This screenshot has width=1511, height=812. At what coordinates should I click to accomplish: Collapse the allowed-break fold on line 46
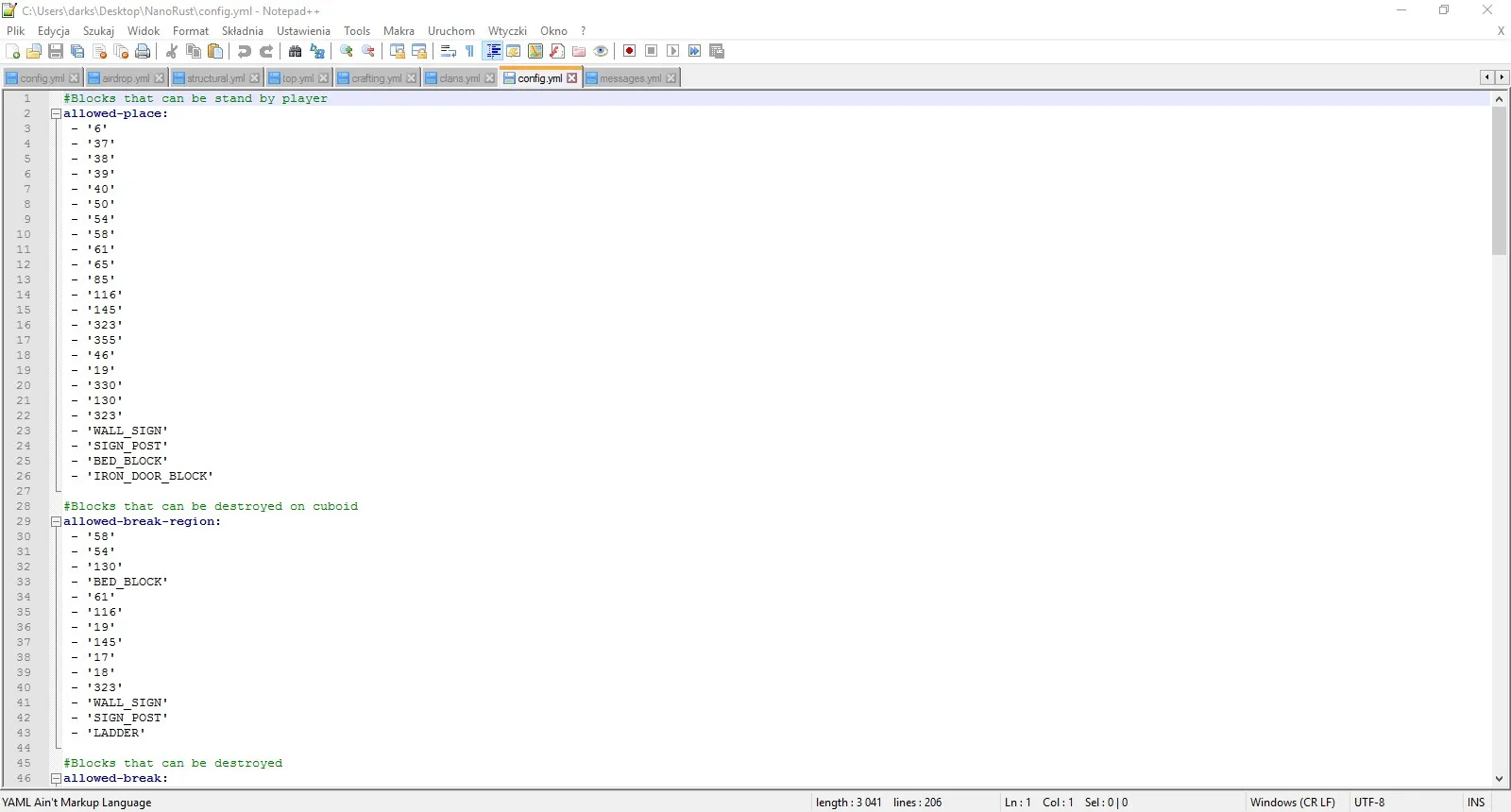[56, 778]
